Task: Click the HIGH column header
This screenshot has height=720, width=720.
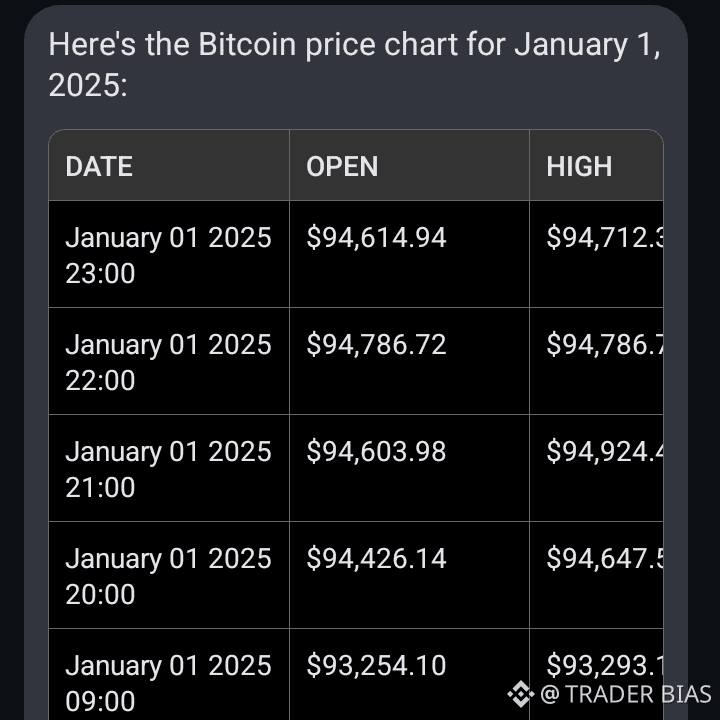Action: click(579, 166)
